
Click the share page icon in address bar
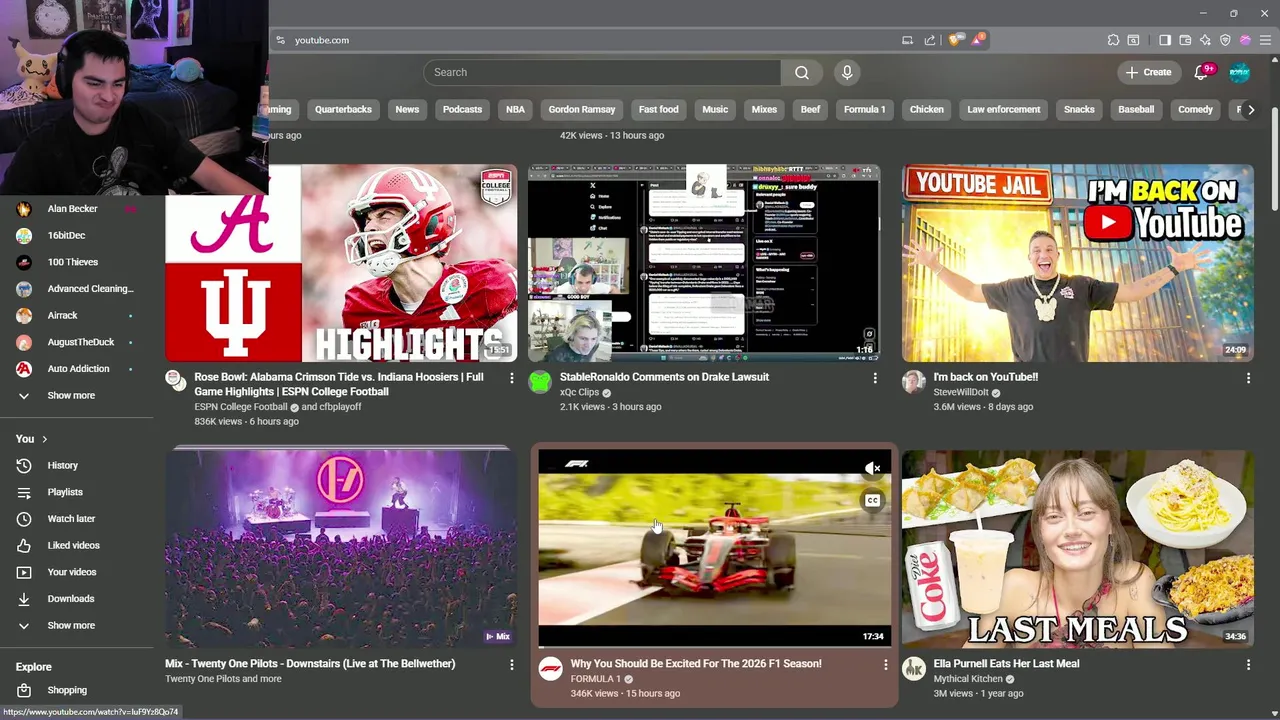point(930,40)
